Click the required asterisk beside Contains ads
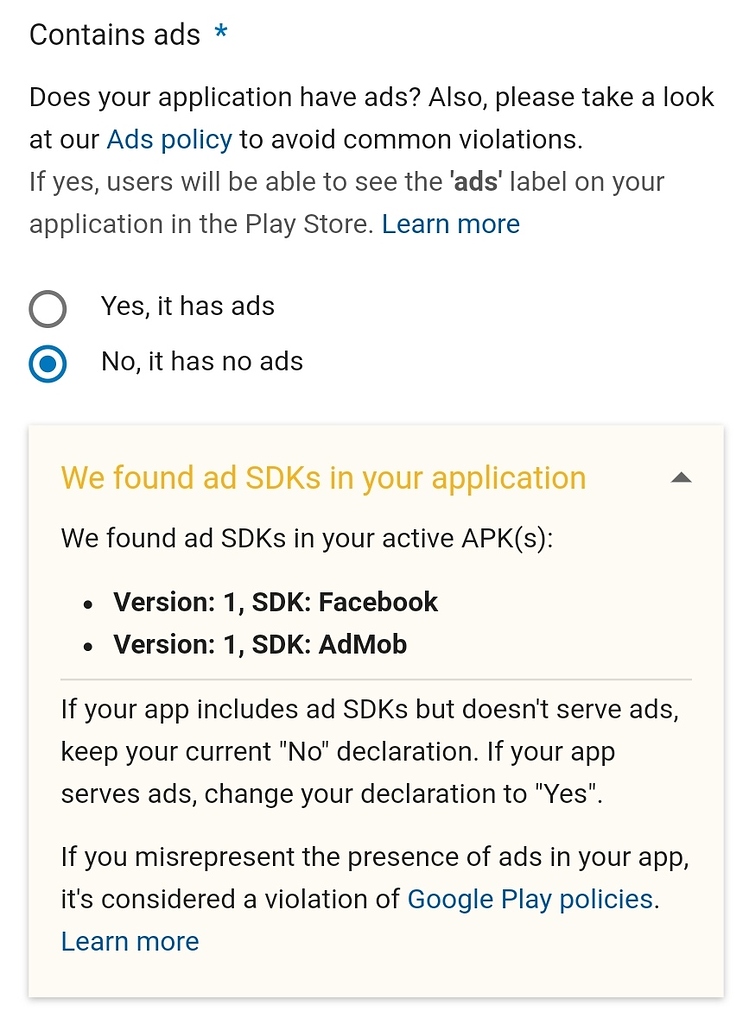Image resolution: width=748 pixels, height=1024 pixels. coord(220,33)
